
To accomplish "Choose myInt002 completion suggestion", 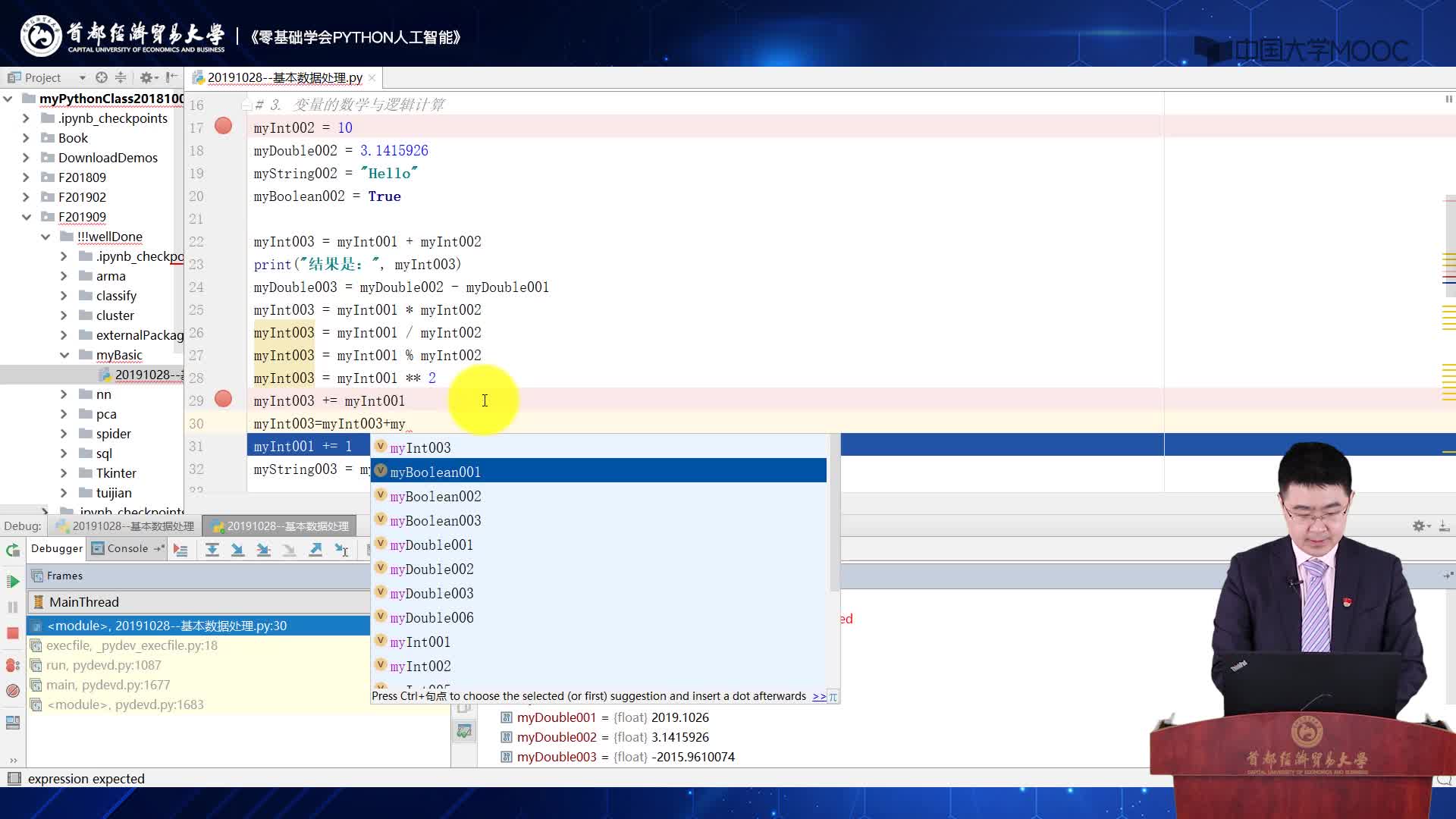I will point(599,666).
